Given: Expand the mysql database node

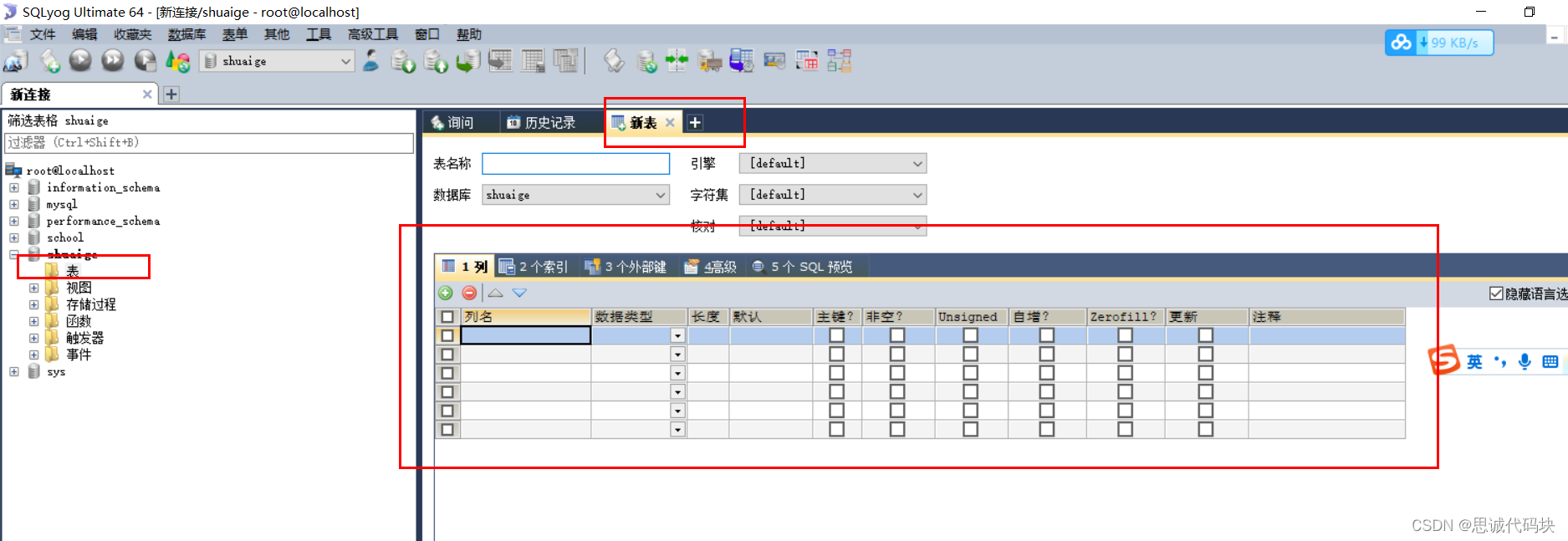Looking at the screenshot, I should point(14,205).
